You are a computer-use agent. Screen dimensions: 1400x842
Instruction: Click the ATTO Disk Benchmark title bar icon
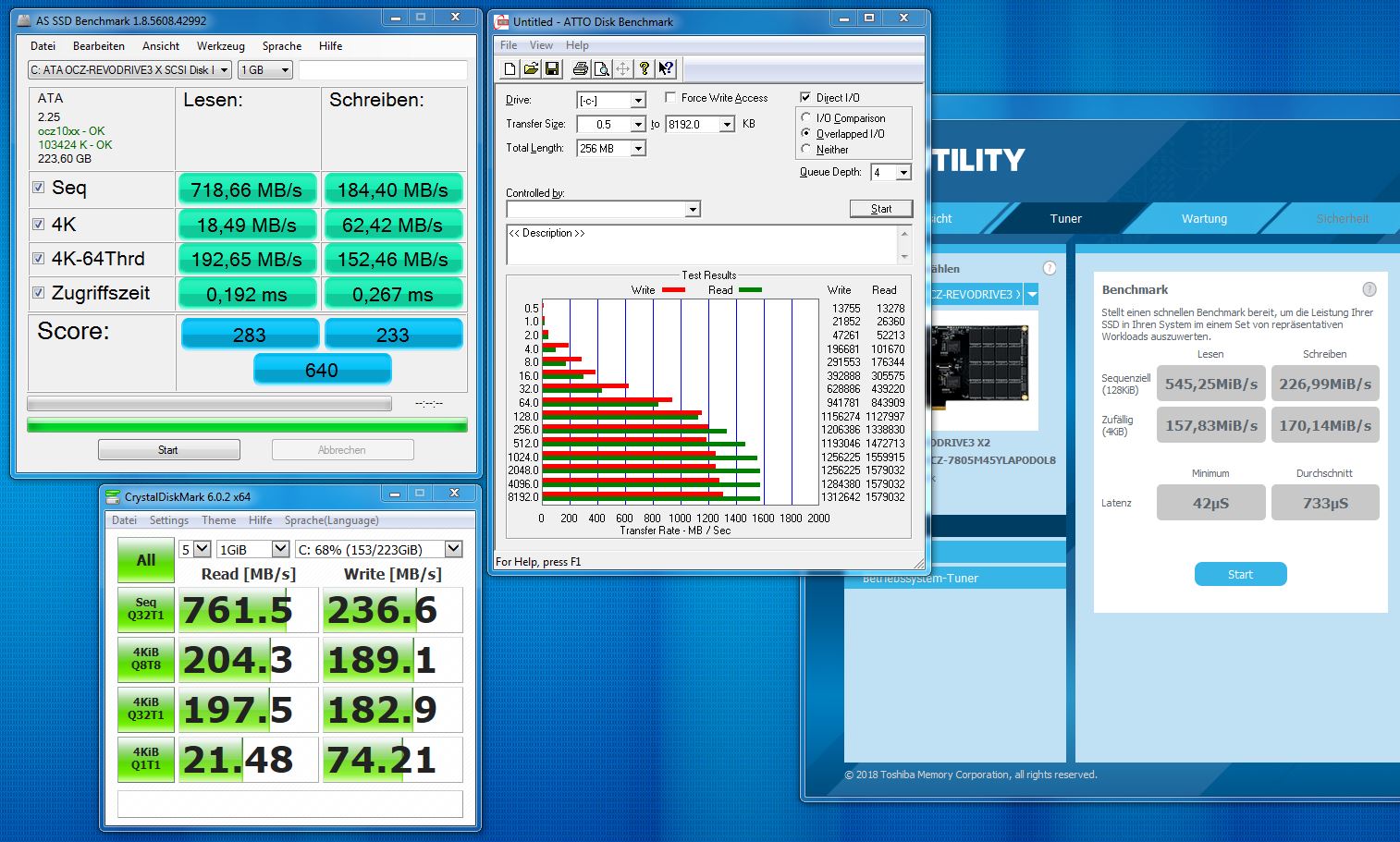pyautogui.click(x=502, y=21)
